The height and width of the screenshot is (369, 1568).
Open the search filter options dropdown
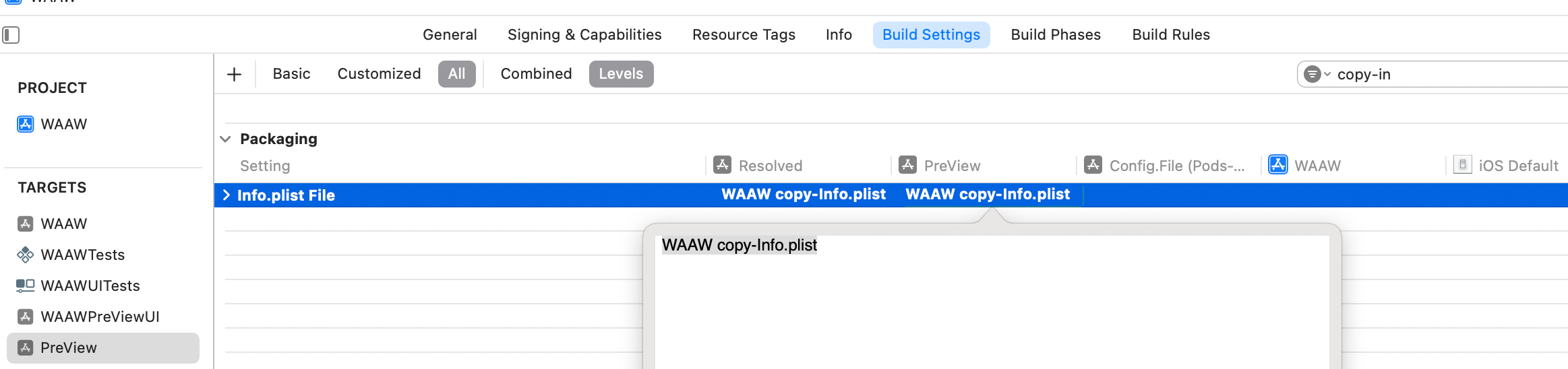(1317, 74)
